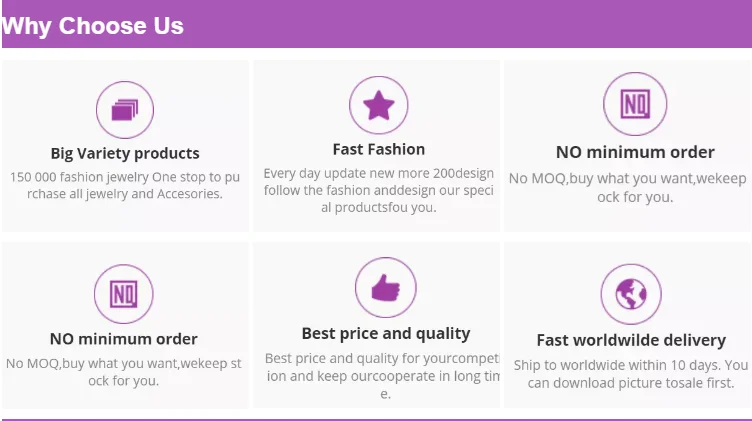Click the purple divider line below the cards

tap(376, 419)
